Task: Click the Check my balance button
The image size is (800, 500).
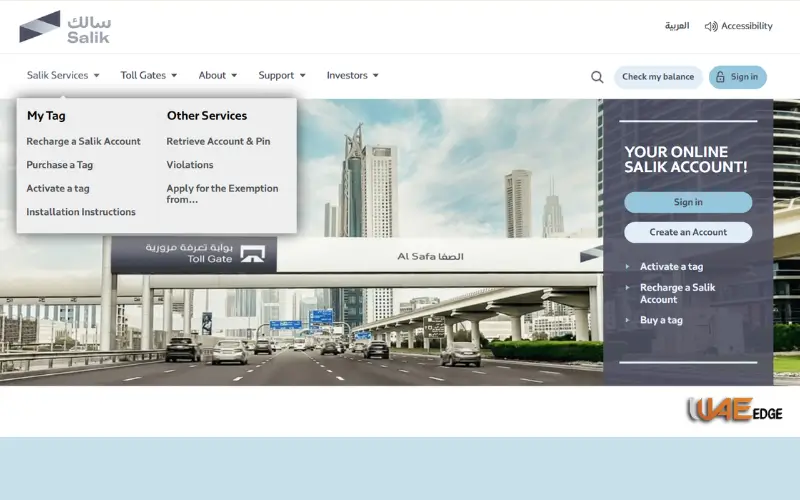Action: pos(658,77)
